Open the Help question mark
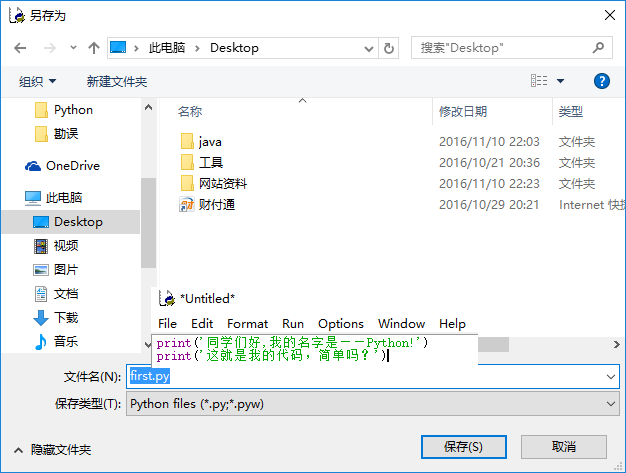 tap(602, 81)
